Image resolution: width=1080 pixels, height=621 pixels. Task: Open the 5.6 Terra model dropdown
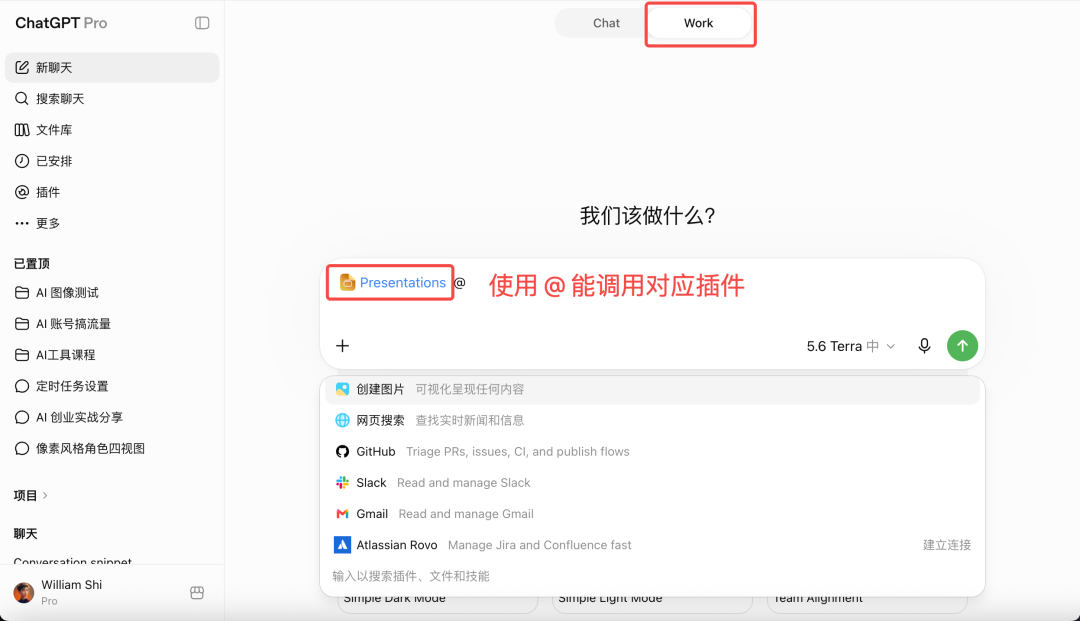(x=851, y=346)
